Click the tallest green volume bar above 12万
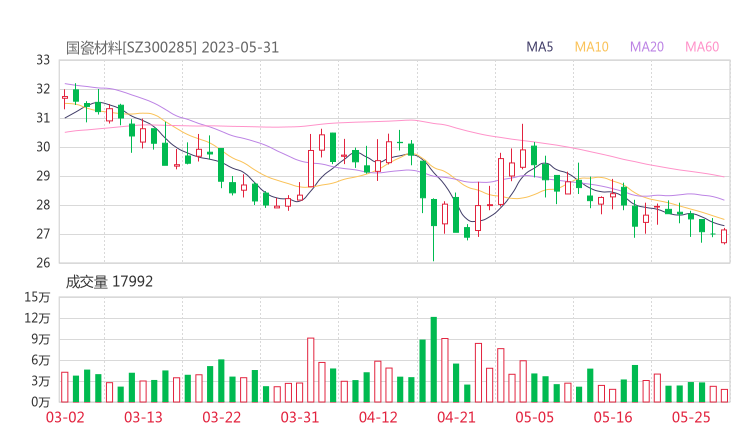The height and width of the screenshot is (440, 740). [434, 360]
